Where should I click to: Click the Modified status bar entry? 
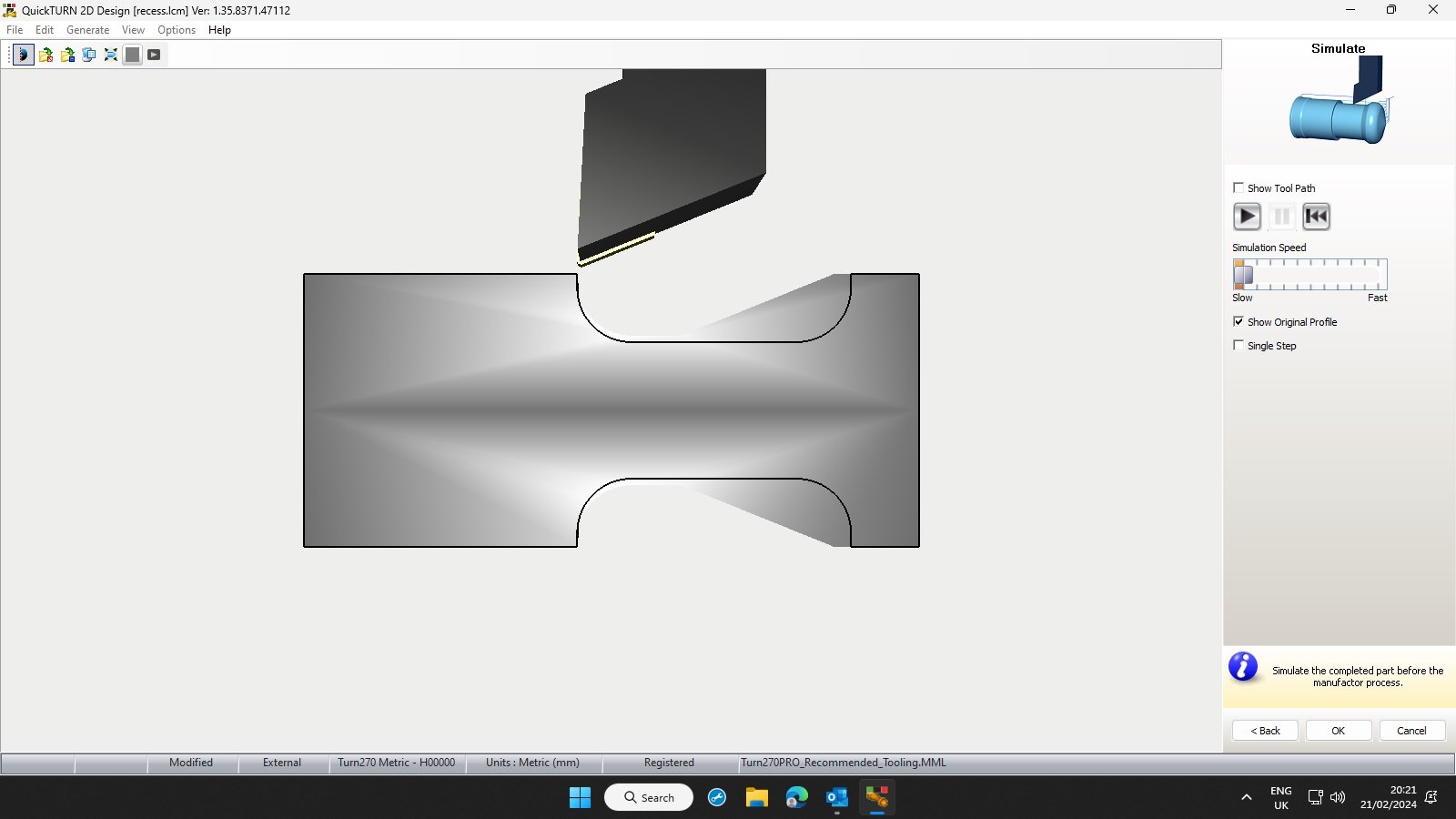coord(191,763)
